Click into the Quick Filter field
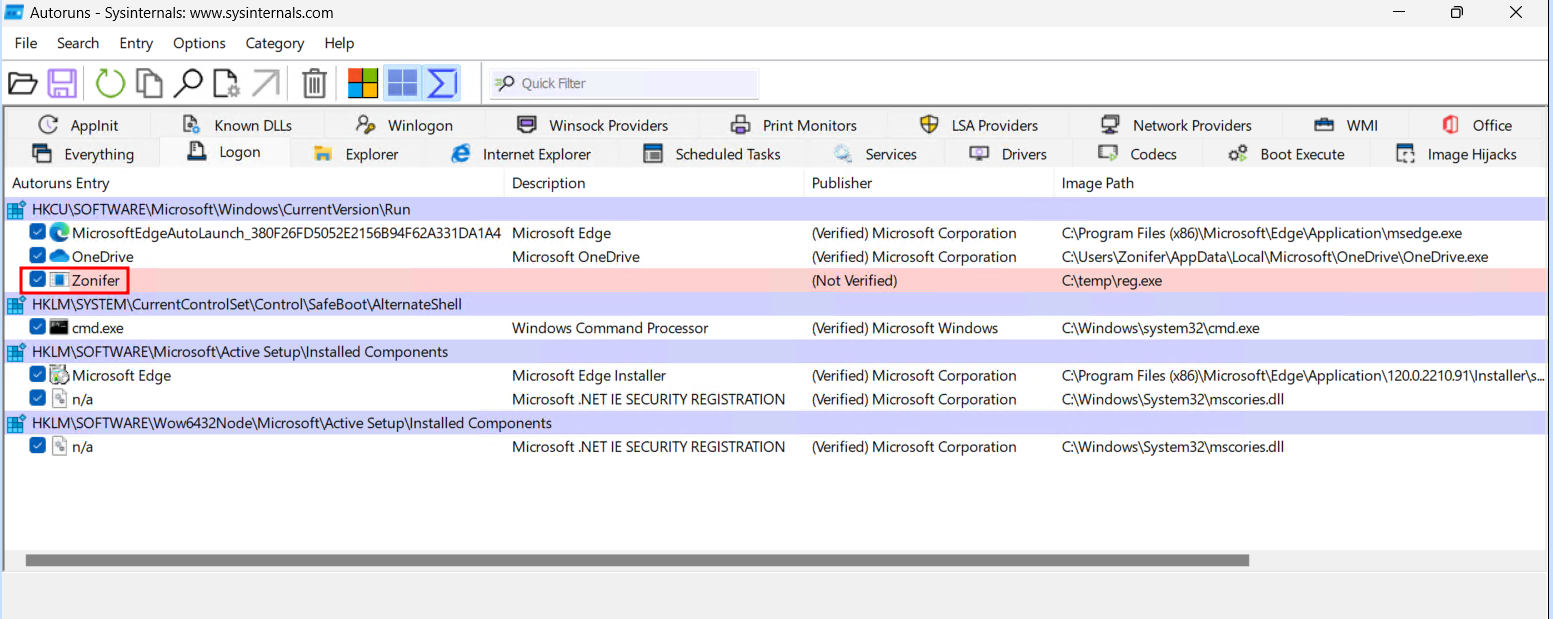 [x=626, y=83]
